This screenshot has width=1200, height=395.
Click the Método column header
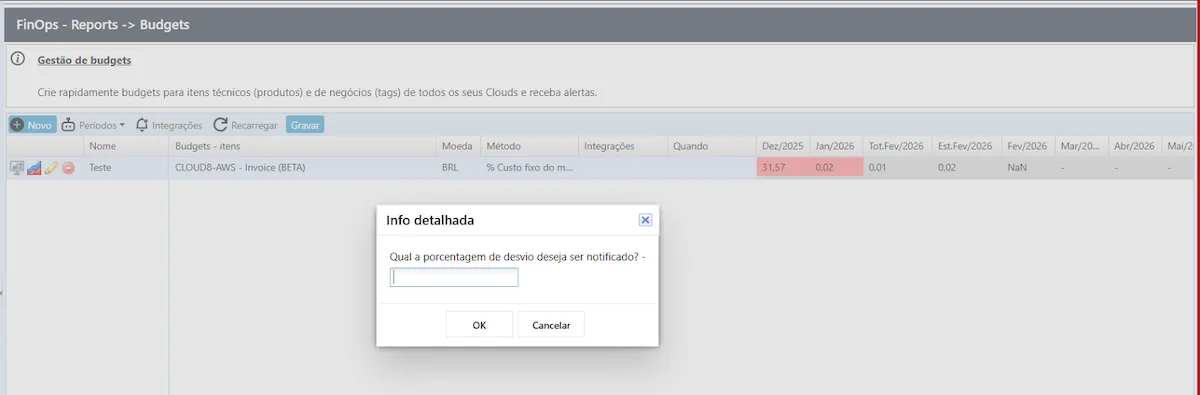coord(529,146)
